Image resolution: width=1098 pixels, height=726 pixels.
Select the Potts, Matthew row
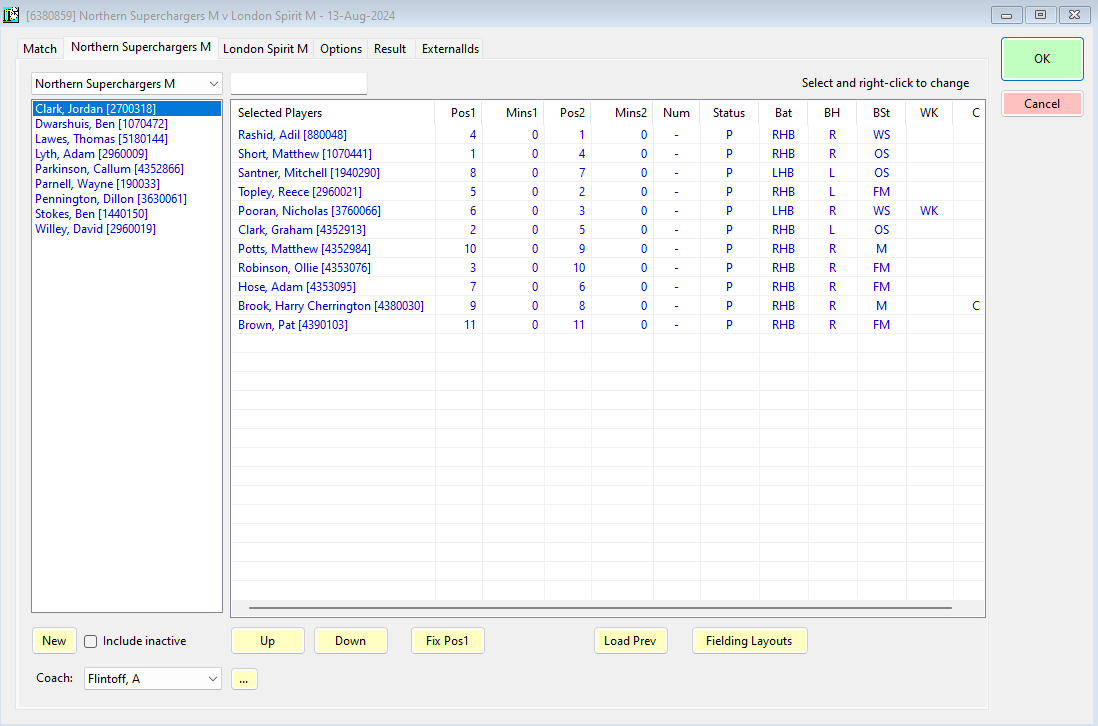[x=608, y=249]
